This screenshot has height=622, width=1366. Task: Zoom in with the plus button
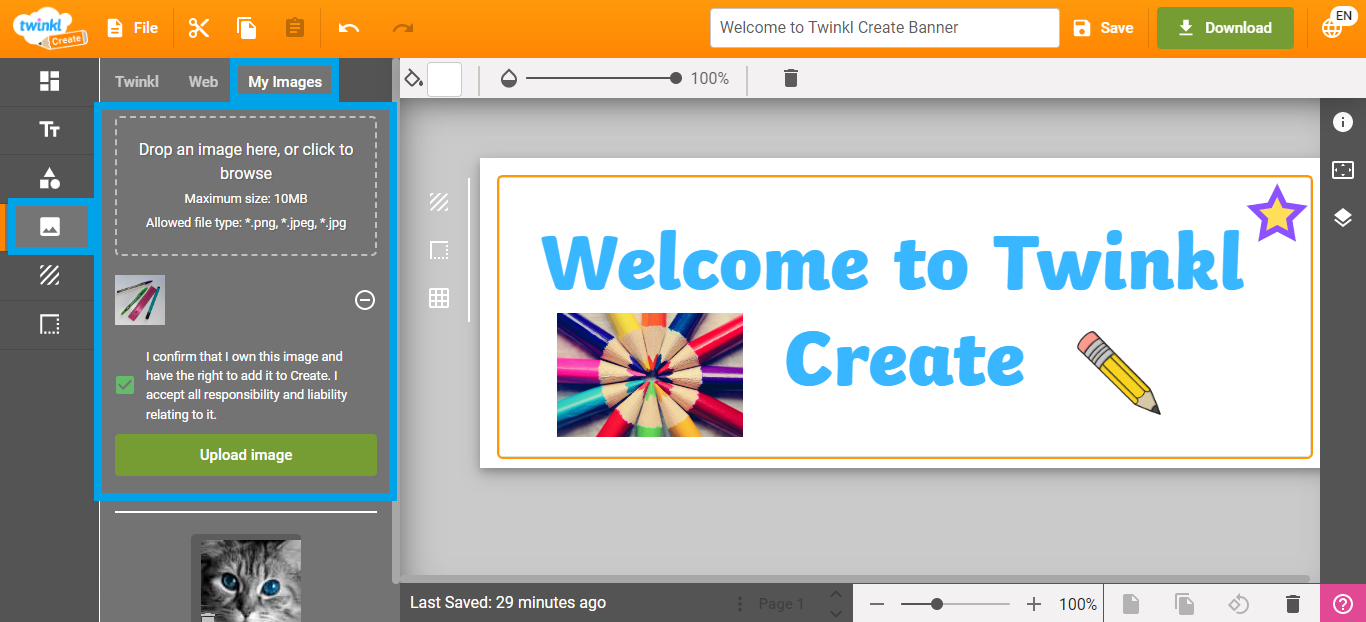tap(1034, 604)
